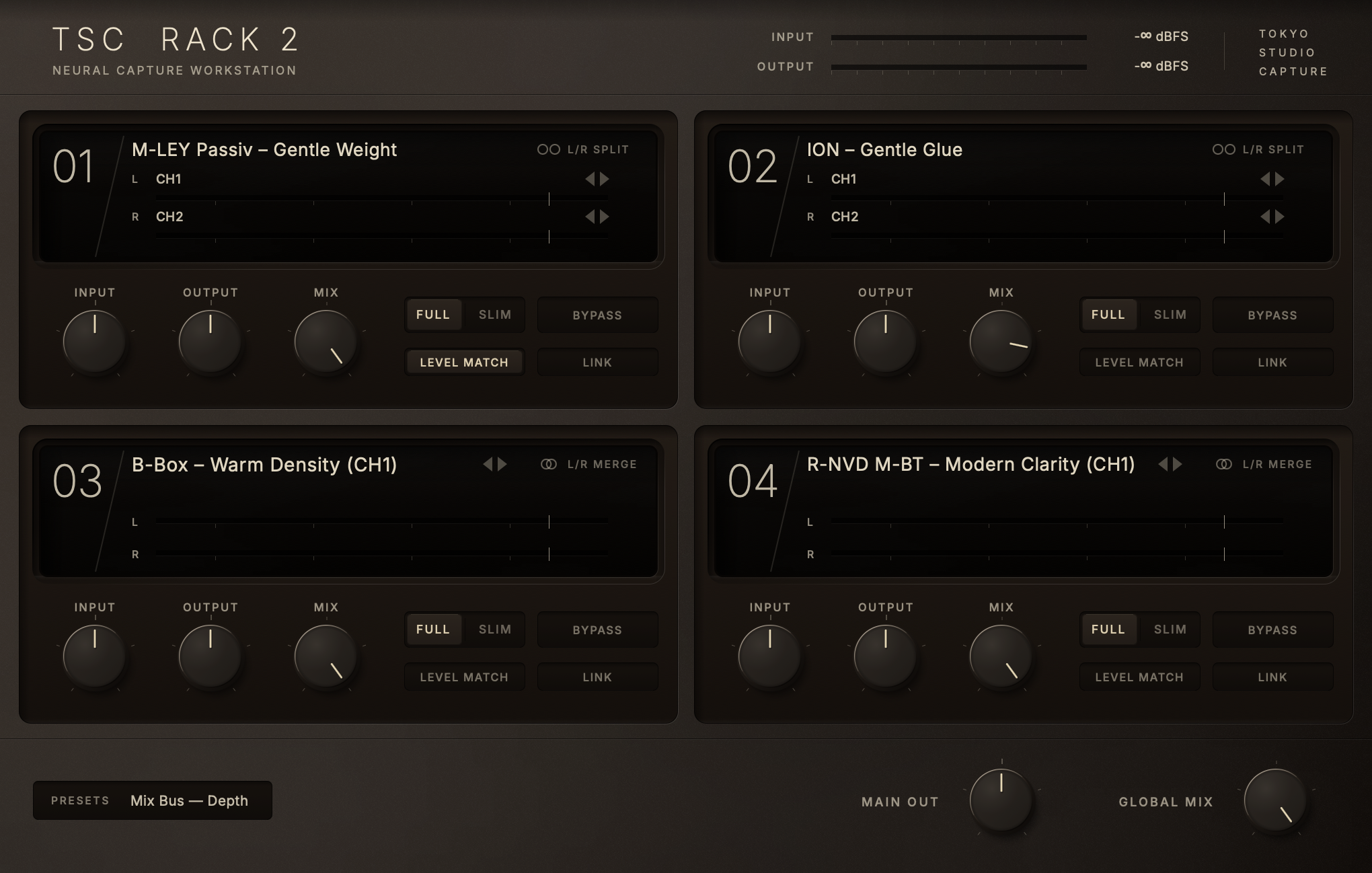The height and width of the screenshot is (873, 1372).
Task: Click the Input knob on slot 04
Action: click(x=769, y=656)
